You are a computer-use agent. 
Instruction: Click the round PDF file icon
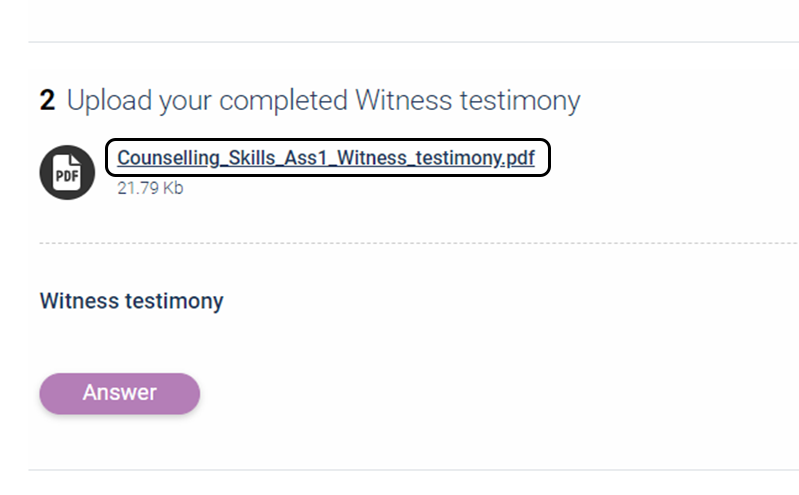pyautogui.click(x=67, y=172)
